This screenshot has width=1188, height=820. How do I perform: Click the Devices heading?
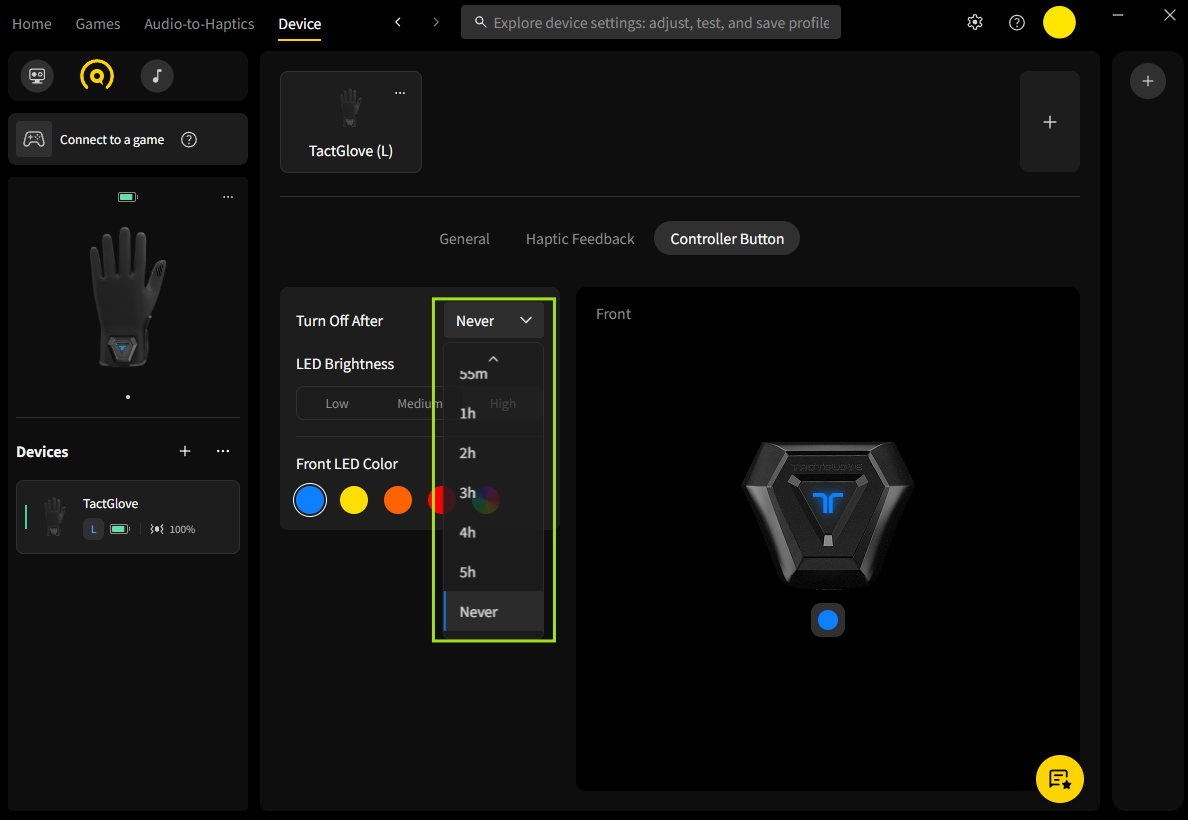(x=42, y=452)
